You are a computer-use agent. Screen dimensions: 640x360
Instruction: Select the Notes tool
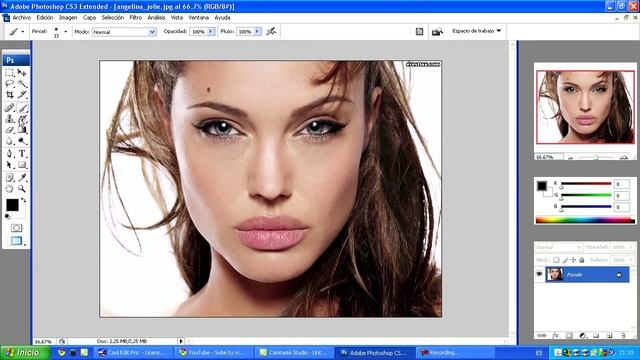(9, 178)
